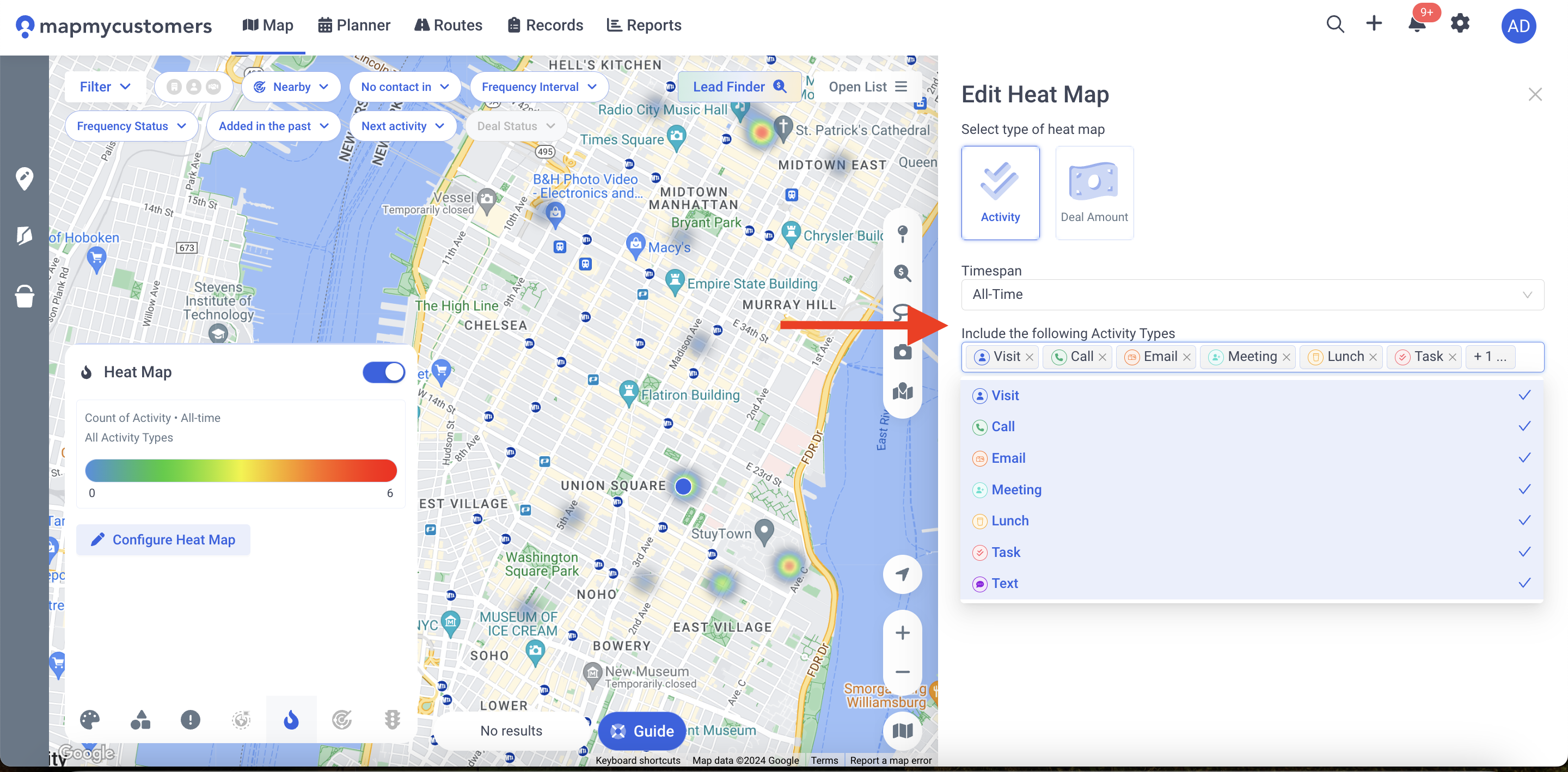Image resolution: width=1568 pixels, height=772 pixels.
Task: Click the Report a map error link
Action: pos(891,761)
